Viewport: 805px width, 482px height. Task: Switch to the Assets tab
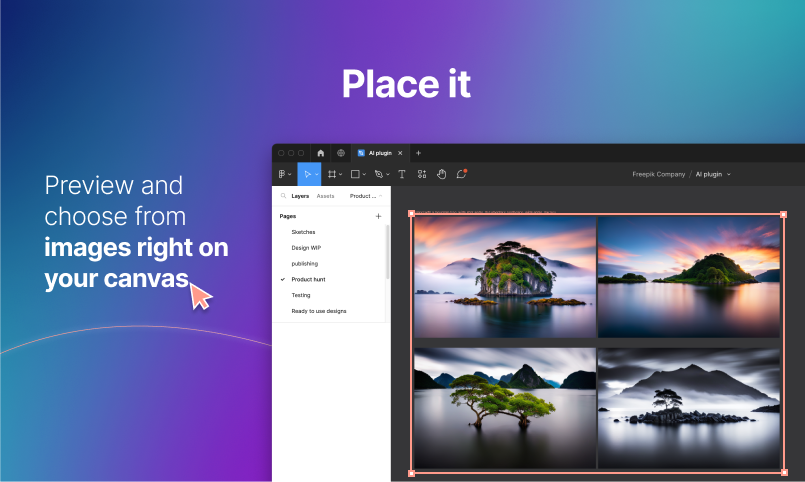coord(325,196)
